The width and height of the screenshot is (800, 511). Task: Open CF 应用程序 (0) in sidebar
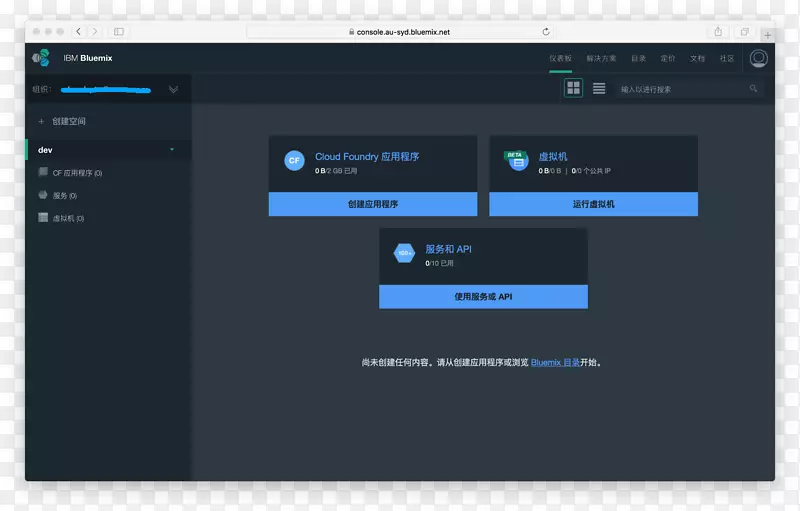tap(77, 173)
